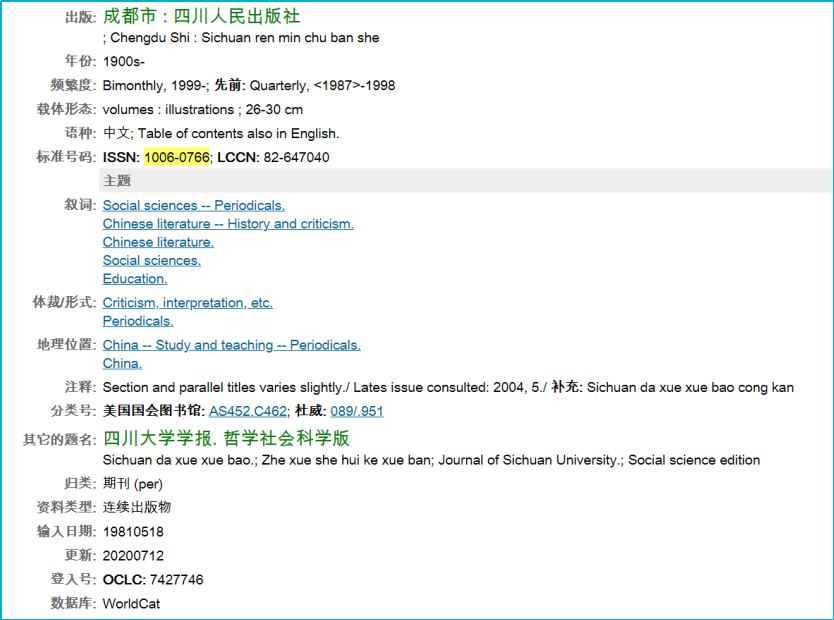Click the 载体形态 field label
Viewport: 834px width, 620px height.
(x=66, y=109)
